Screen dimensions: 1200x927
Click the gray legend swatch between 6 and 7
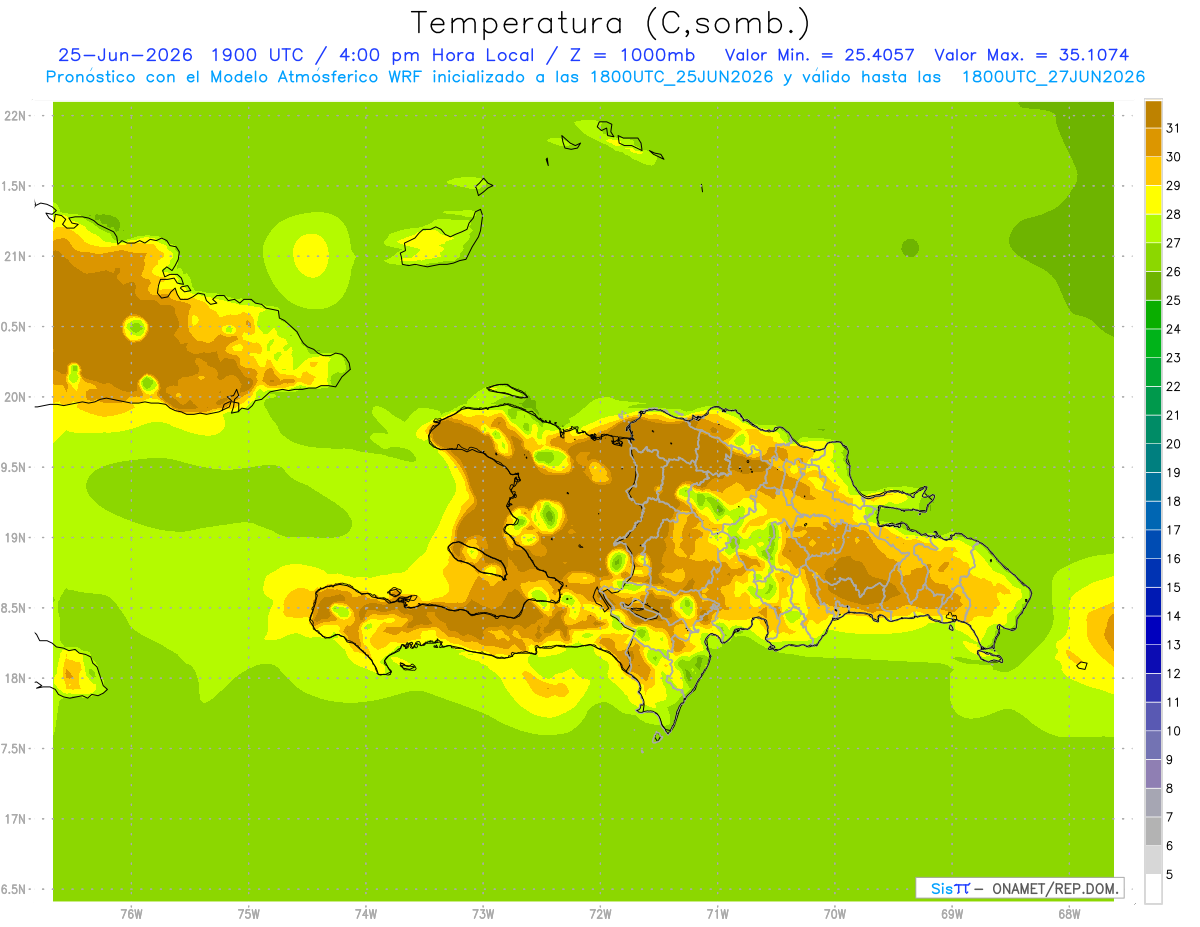click(1153, 831)
